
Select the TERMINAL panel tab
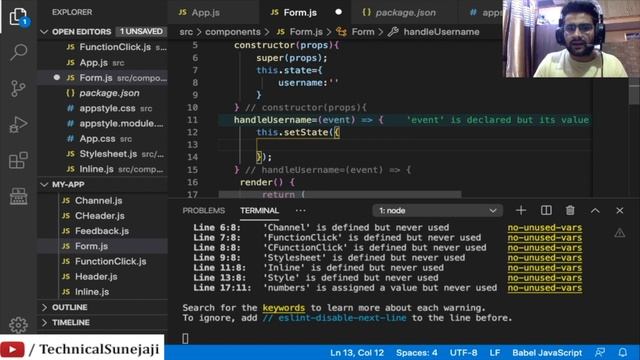[x=260, y=211]
